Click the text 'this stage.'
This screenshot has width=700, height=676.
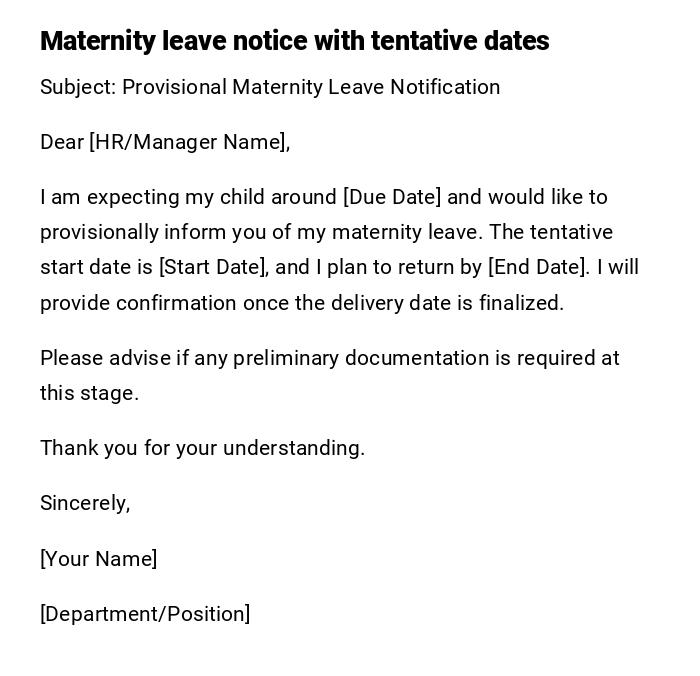pos(89,393)
